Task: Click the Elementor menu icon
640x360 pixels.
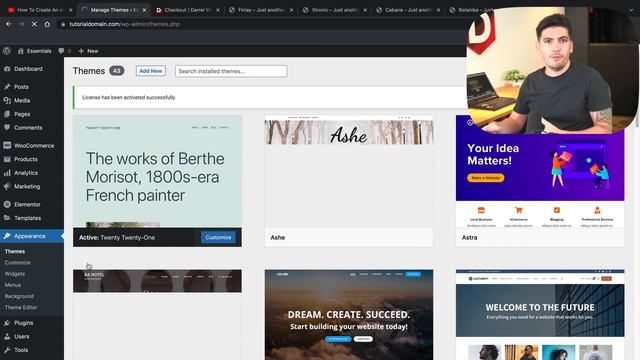Action: tap(7, 204)
